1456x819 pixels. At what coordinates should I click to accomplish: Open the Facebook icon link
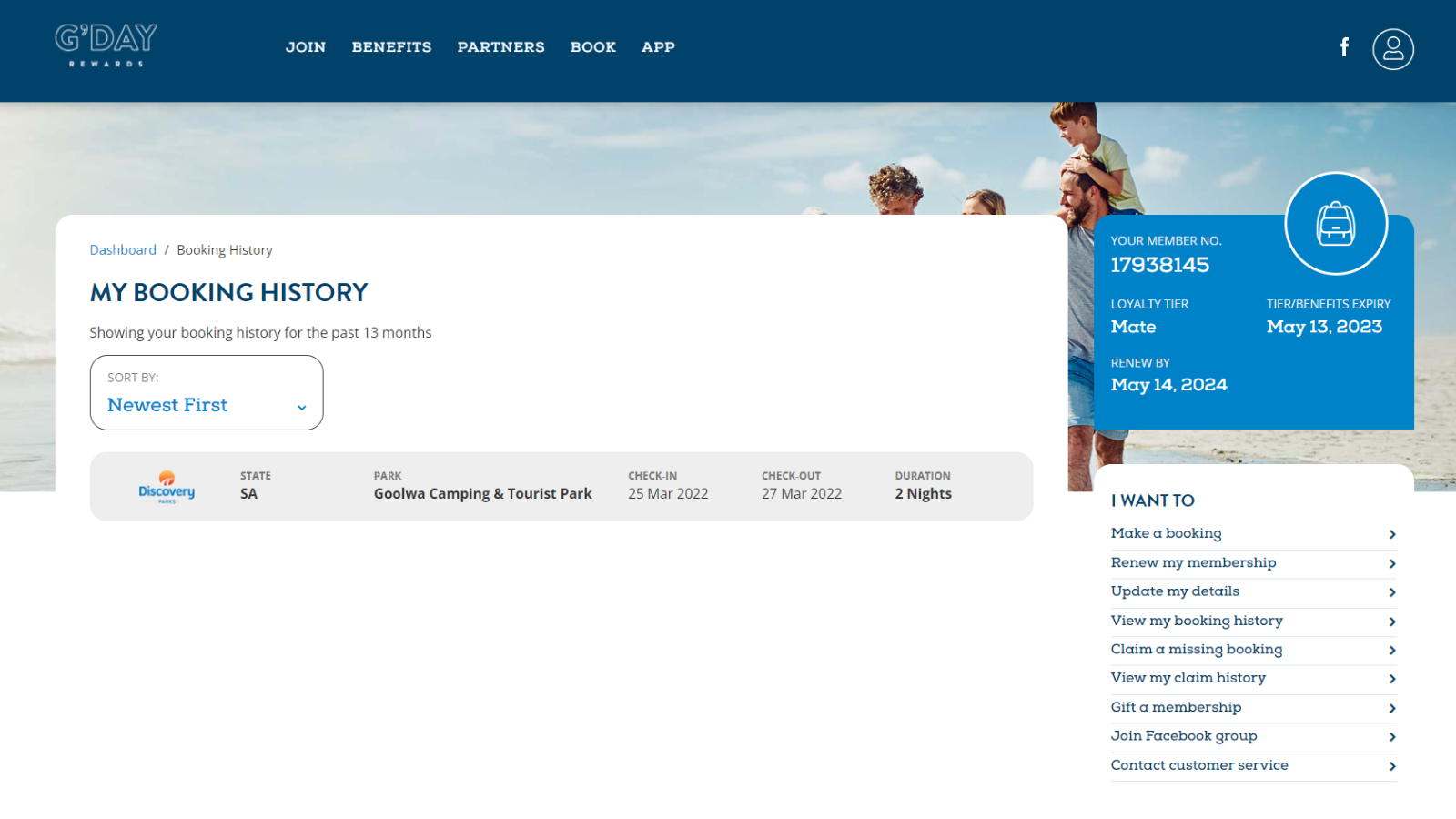pyautogui.click(x=1344, y=47)
